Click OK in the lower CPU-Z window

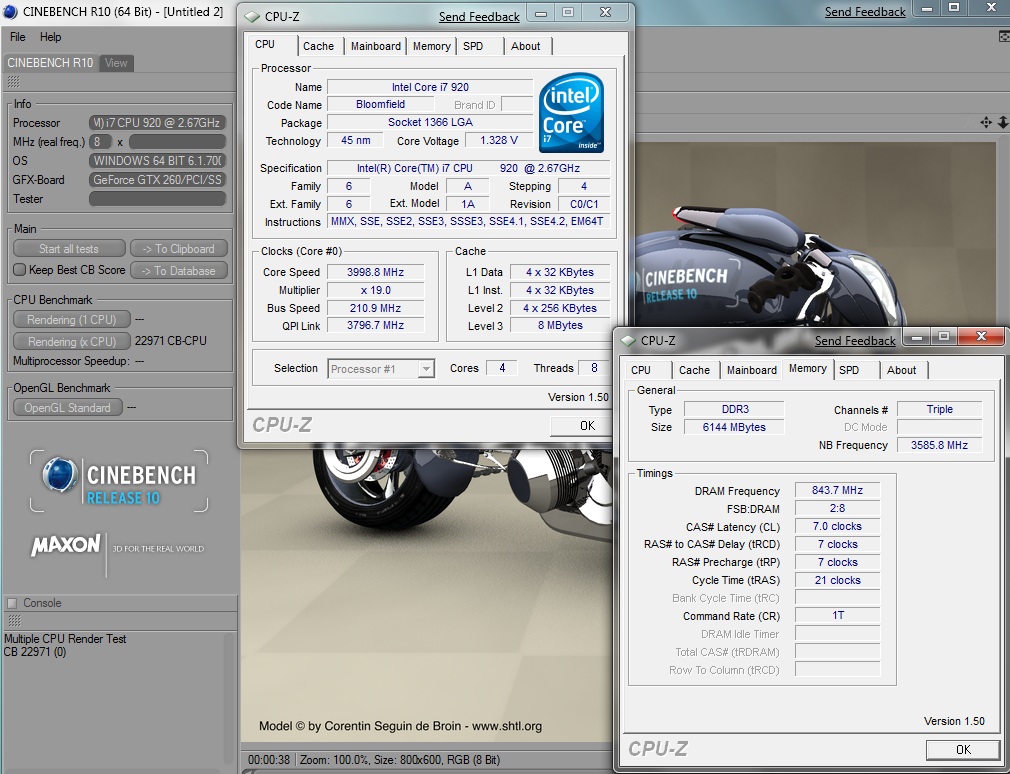[x=964, y=750]
